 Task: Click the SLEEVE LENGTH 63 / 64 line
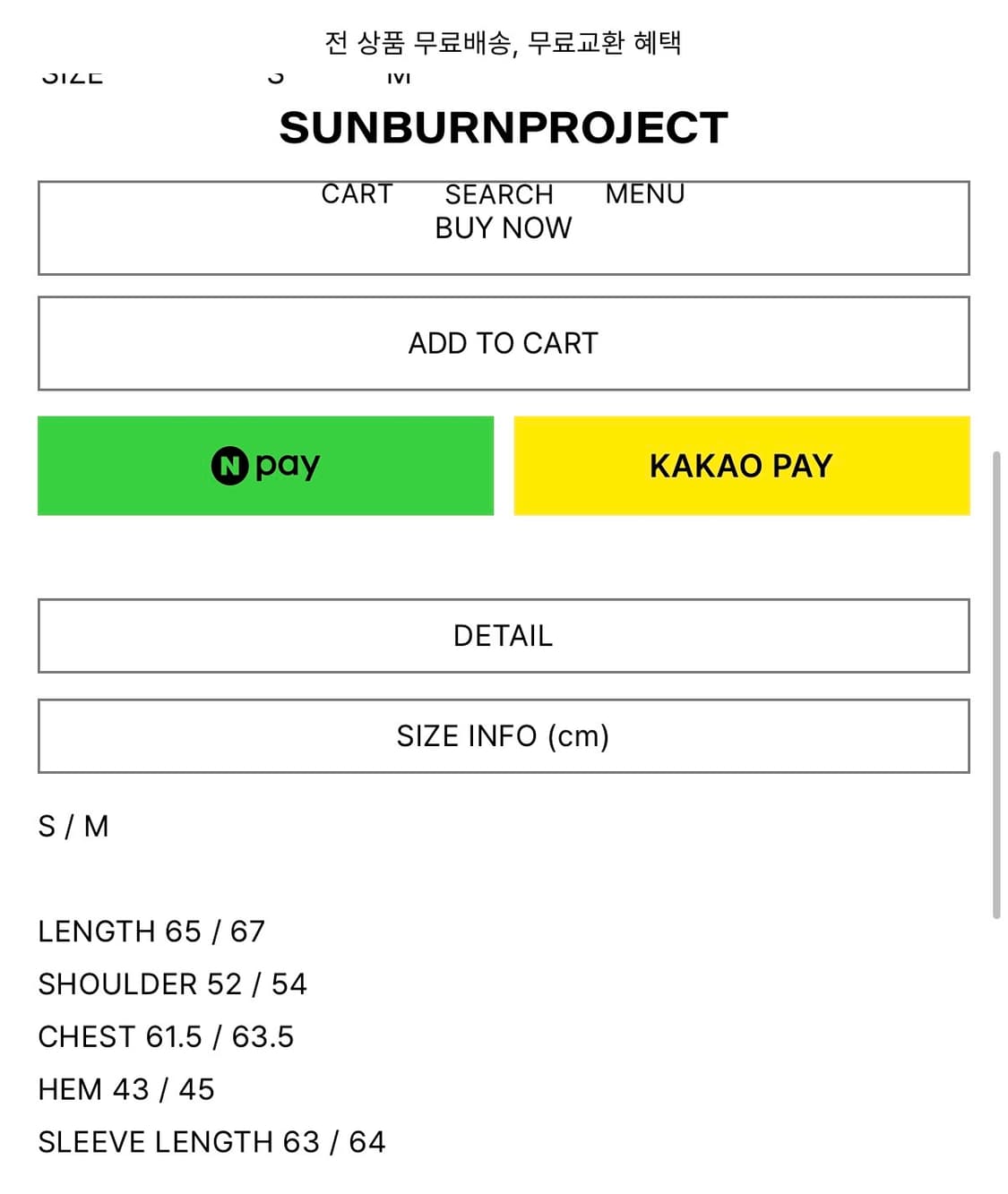[x=211, y=1142]
